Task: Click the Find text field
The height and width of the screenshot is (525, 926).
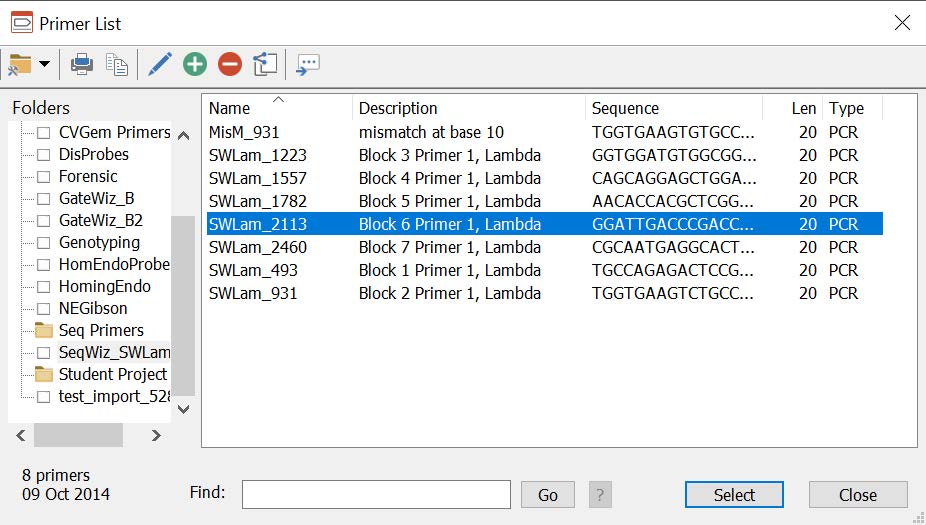Action: 376,494
